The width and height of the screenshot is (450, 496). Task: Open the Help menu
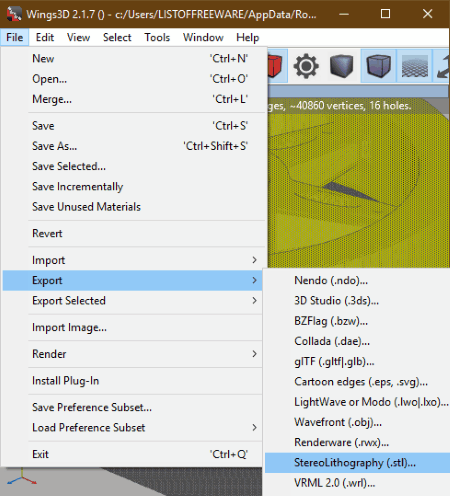coord(247,37)
